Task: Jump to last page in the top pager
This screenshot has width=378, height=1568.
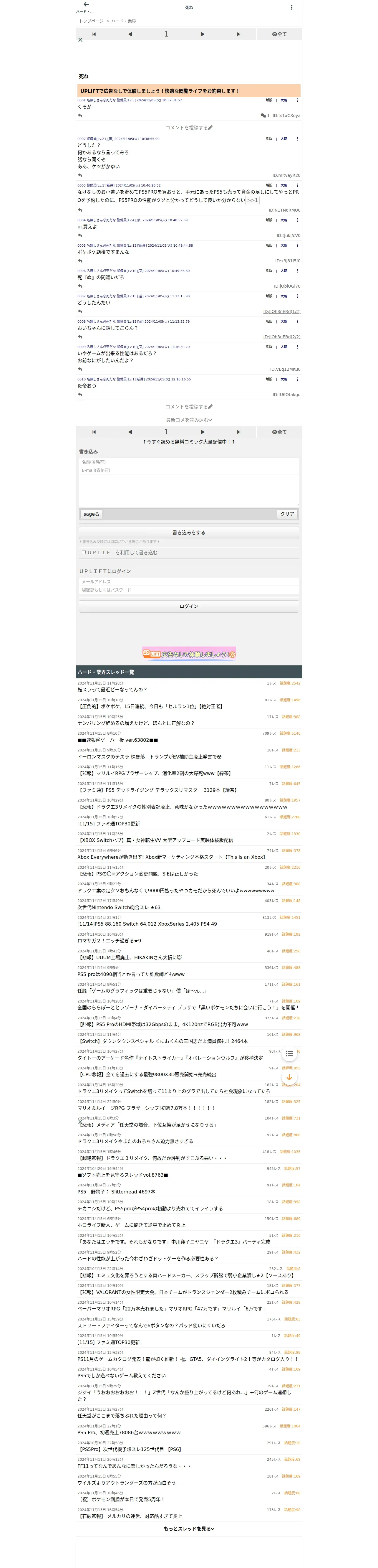Action: pos(239,34)
